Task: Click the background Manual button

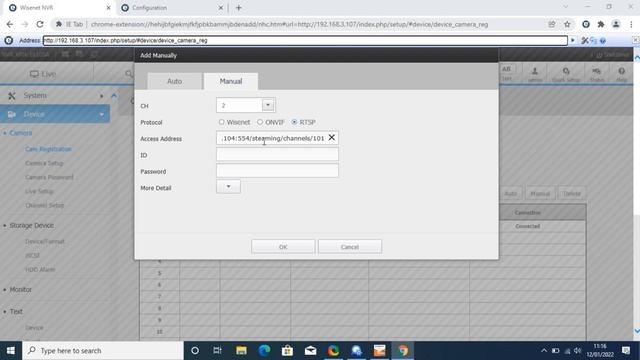Action: tap(540, 193)
